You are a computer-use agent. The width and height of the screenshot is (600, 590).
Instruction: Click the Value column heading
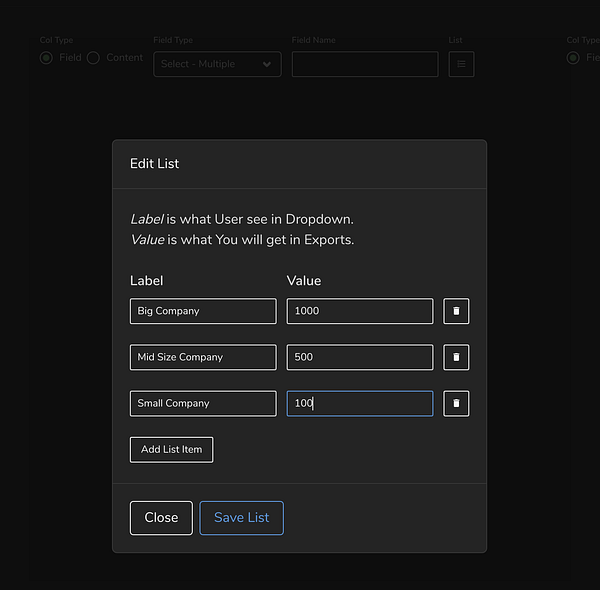(304, 281)
